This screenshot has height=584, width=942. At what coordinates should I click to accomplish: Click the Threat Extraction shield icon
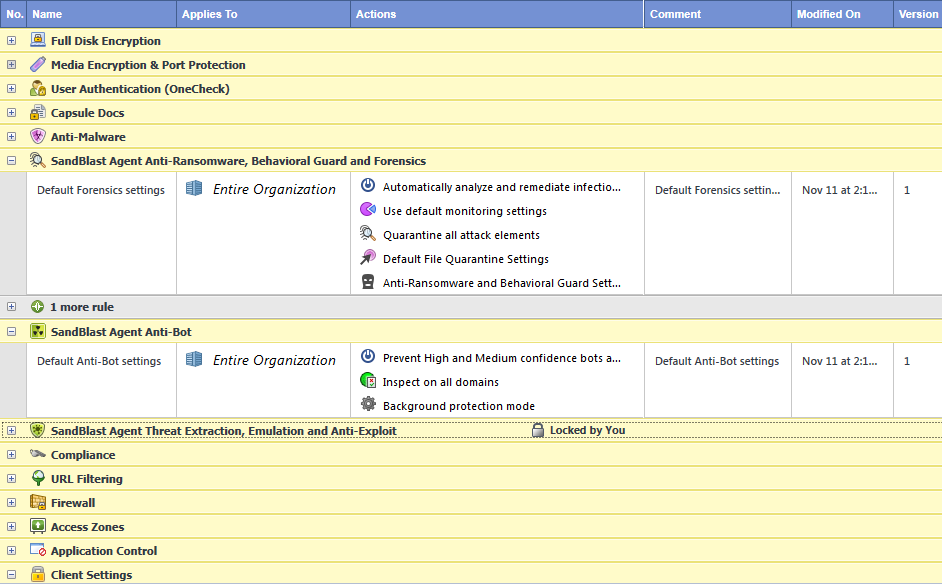pyautogui.click(x=38, y=430)
